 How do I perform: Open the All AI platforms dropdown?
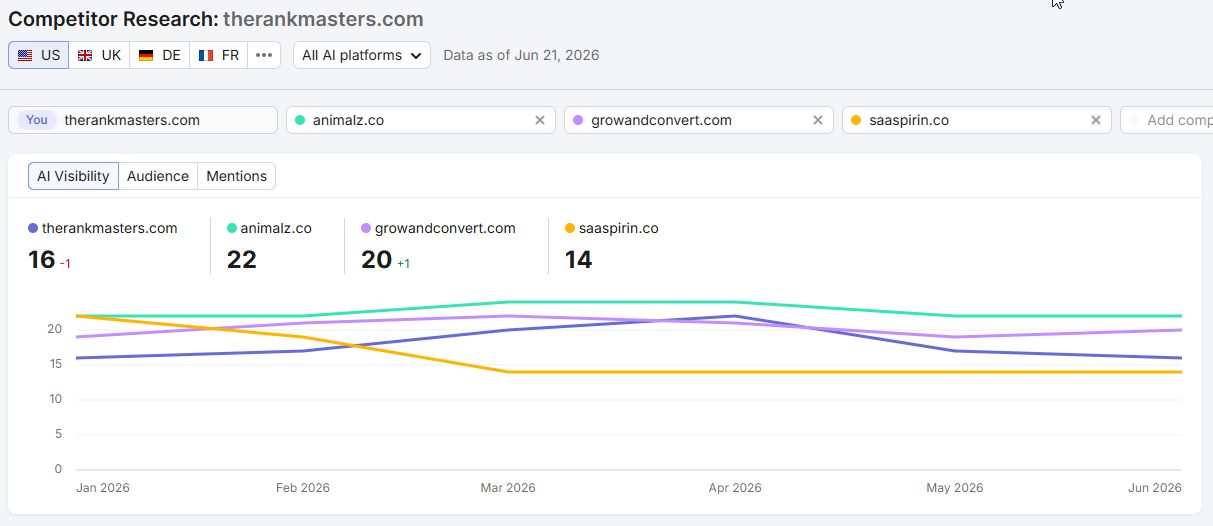tap(362, 55)
